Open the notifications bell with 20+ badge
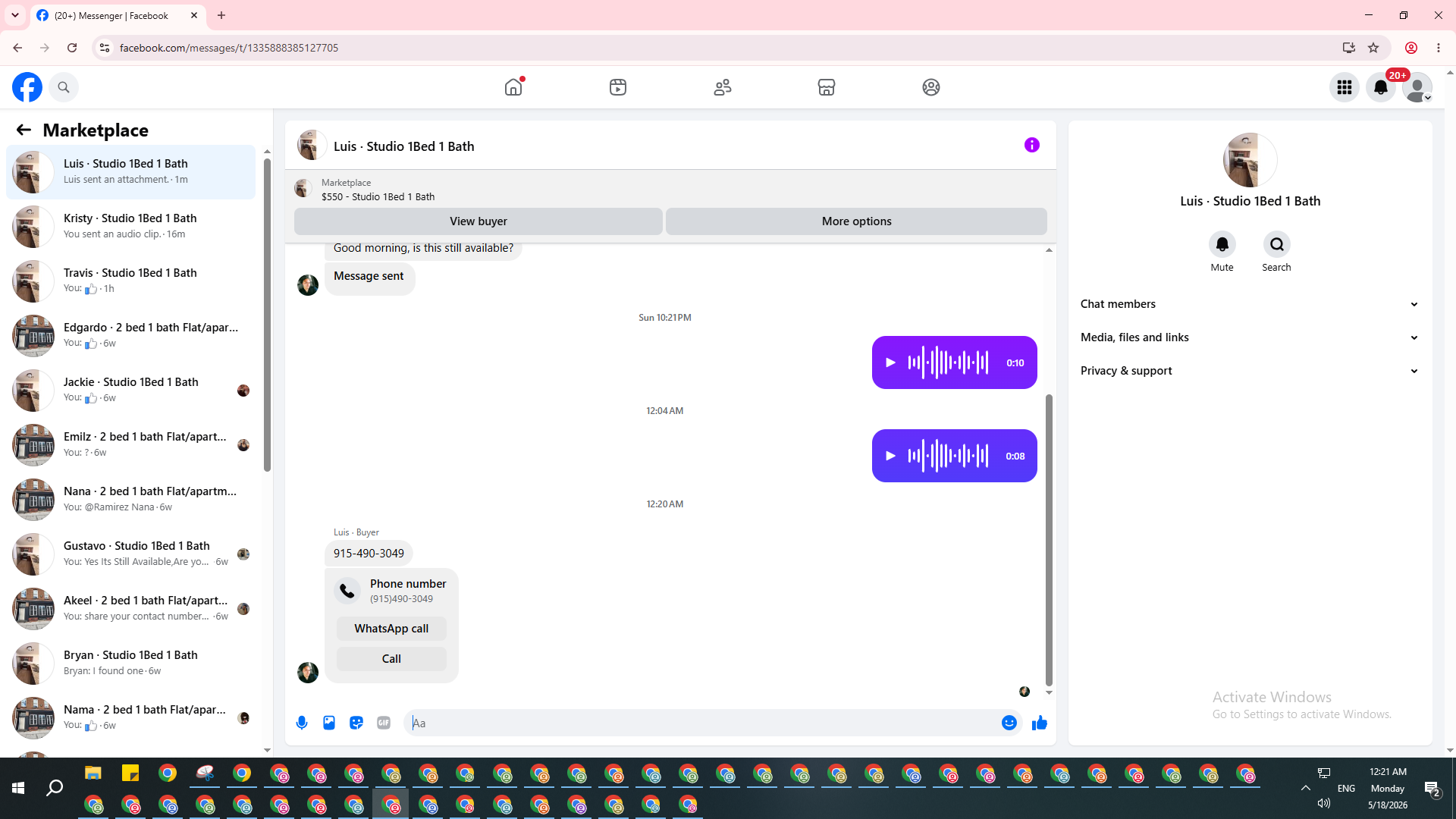1456x819 pixels. coord(1381,87)
